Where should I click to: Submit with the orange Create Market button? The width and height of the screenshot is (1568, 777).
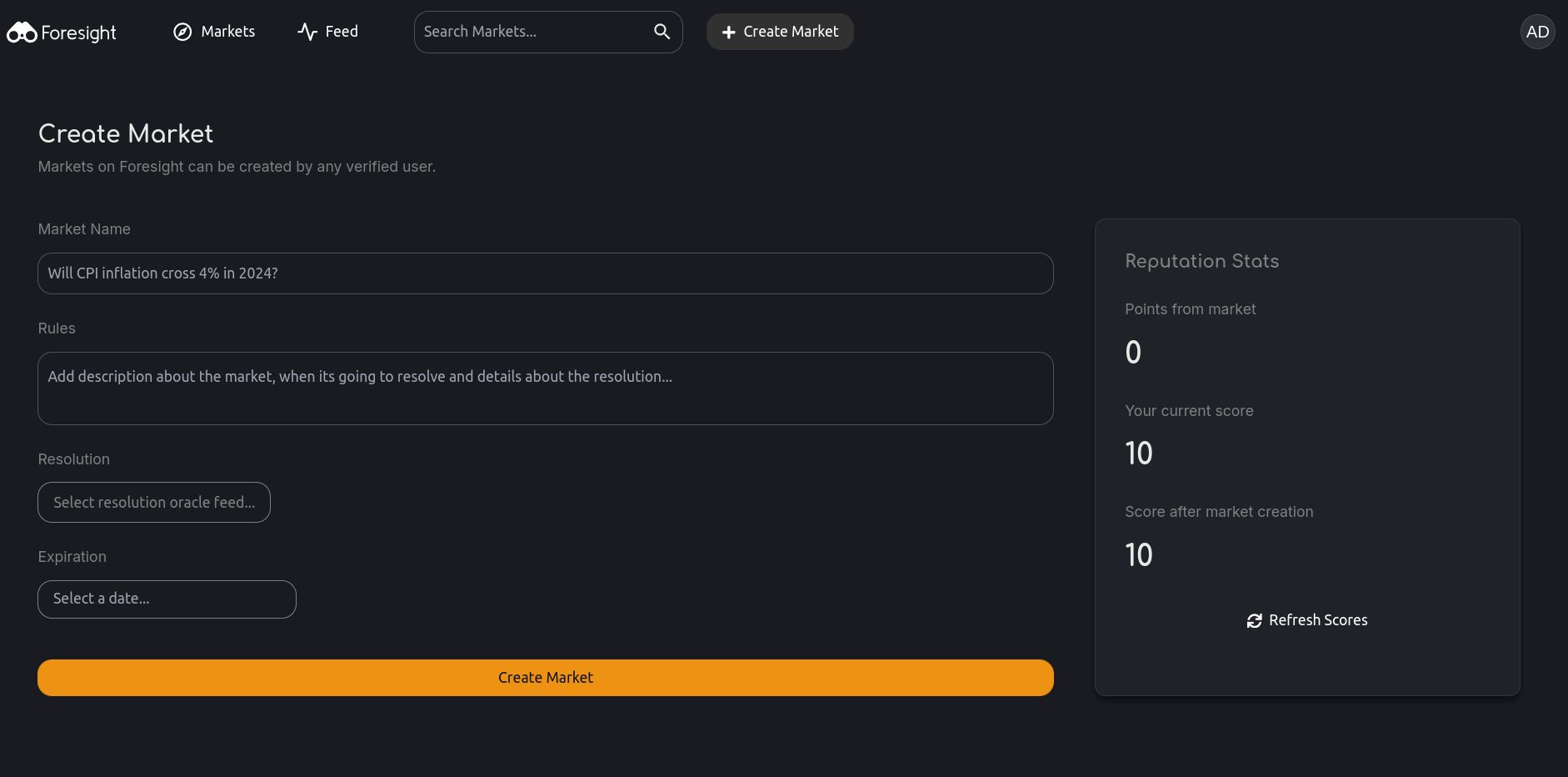click(546, 678)
